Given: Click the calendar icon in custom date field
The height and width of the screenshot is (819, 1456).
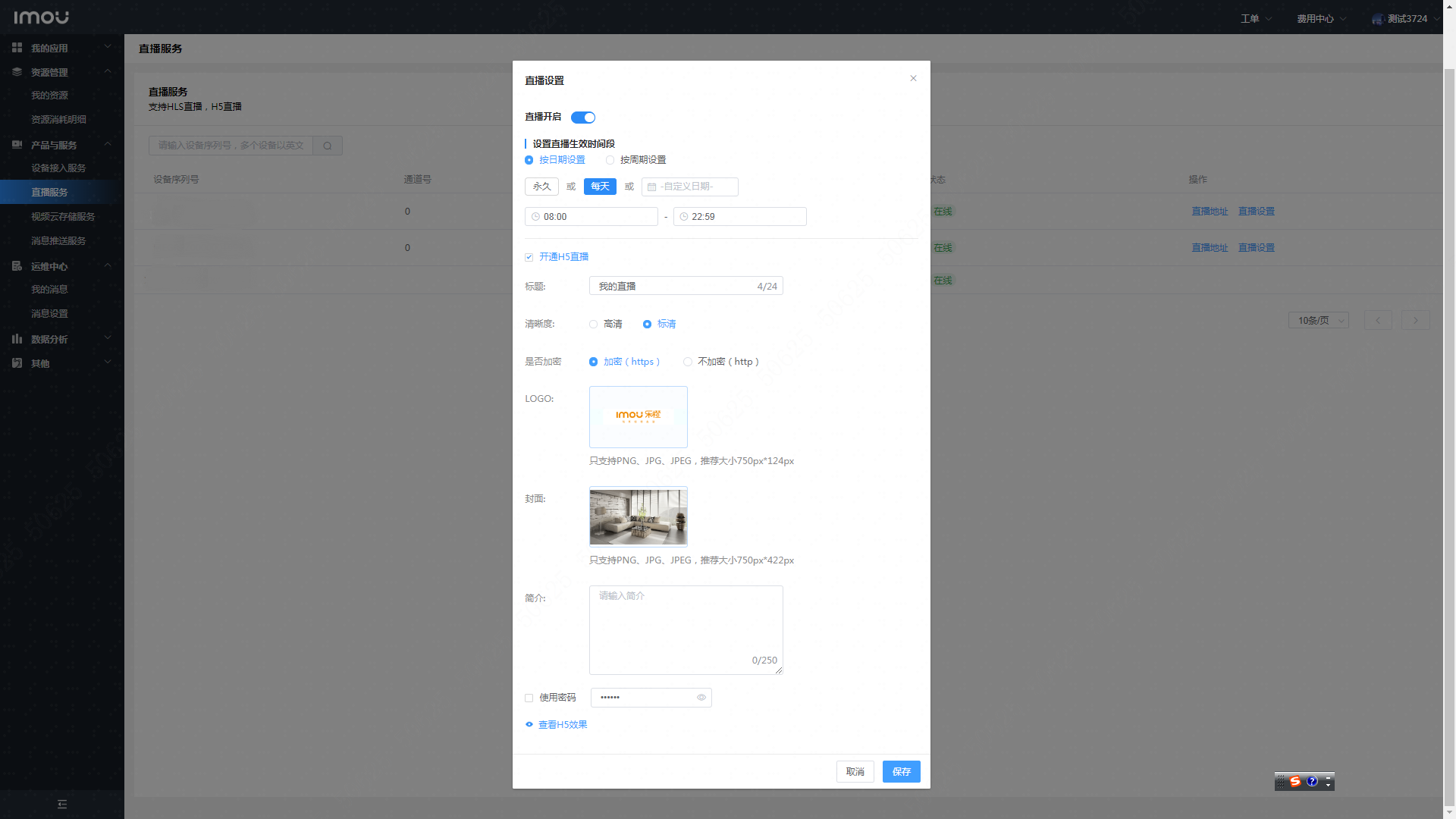Looking at the screenshot, I should (652, 187).
